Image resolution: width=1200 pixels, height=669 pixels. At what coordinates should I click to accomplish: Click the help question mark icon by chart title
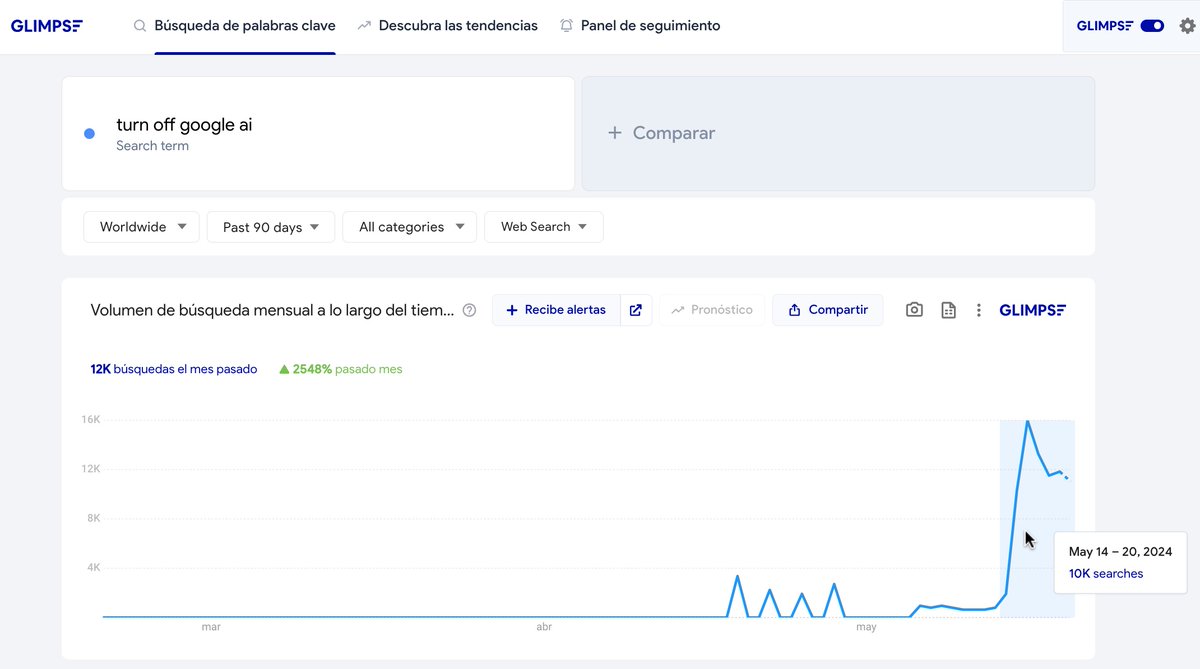click(469, 310)
